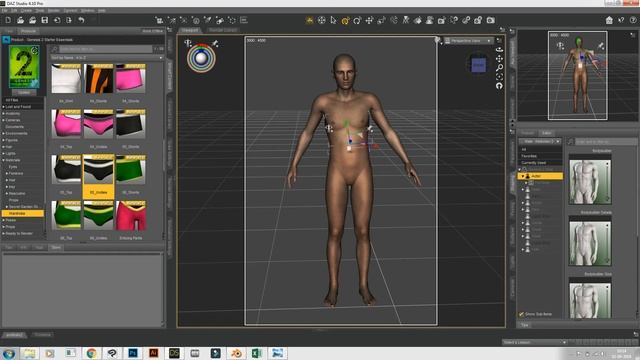This screenshot has height=360, width=640.
Task: Select the arrow pointer Node Selection tool
Action: coord(333,20)
